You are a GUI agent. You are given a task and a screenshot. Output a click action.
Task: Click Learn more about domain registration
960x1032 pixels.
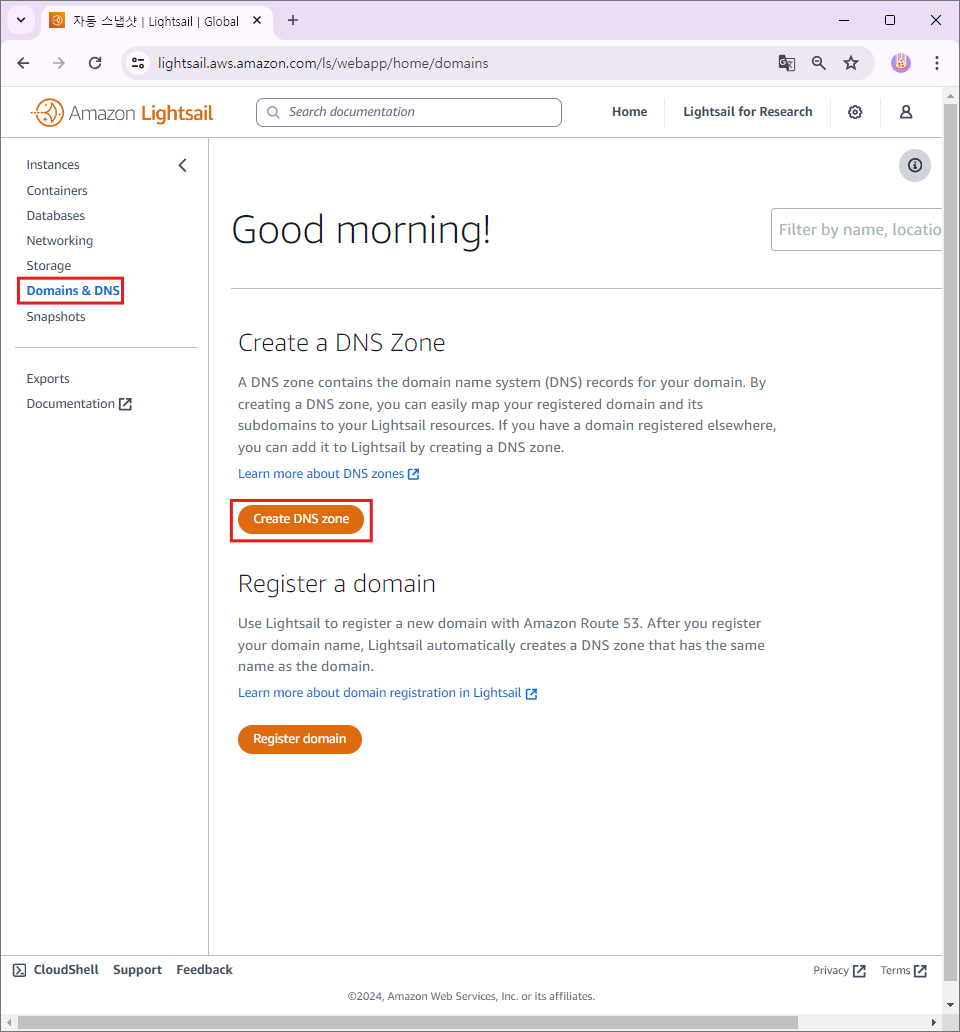[x=388, y=693]
